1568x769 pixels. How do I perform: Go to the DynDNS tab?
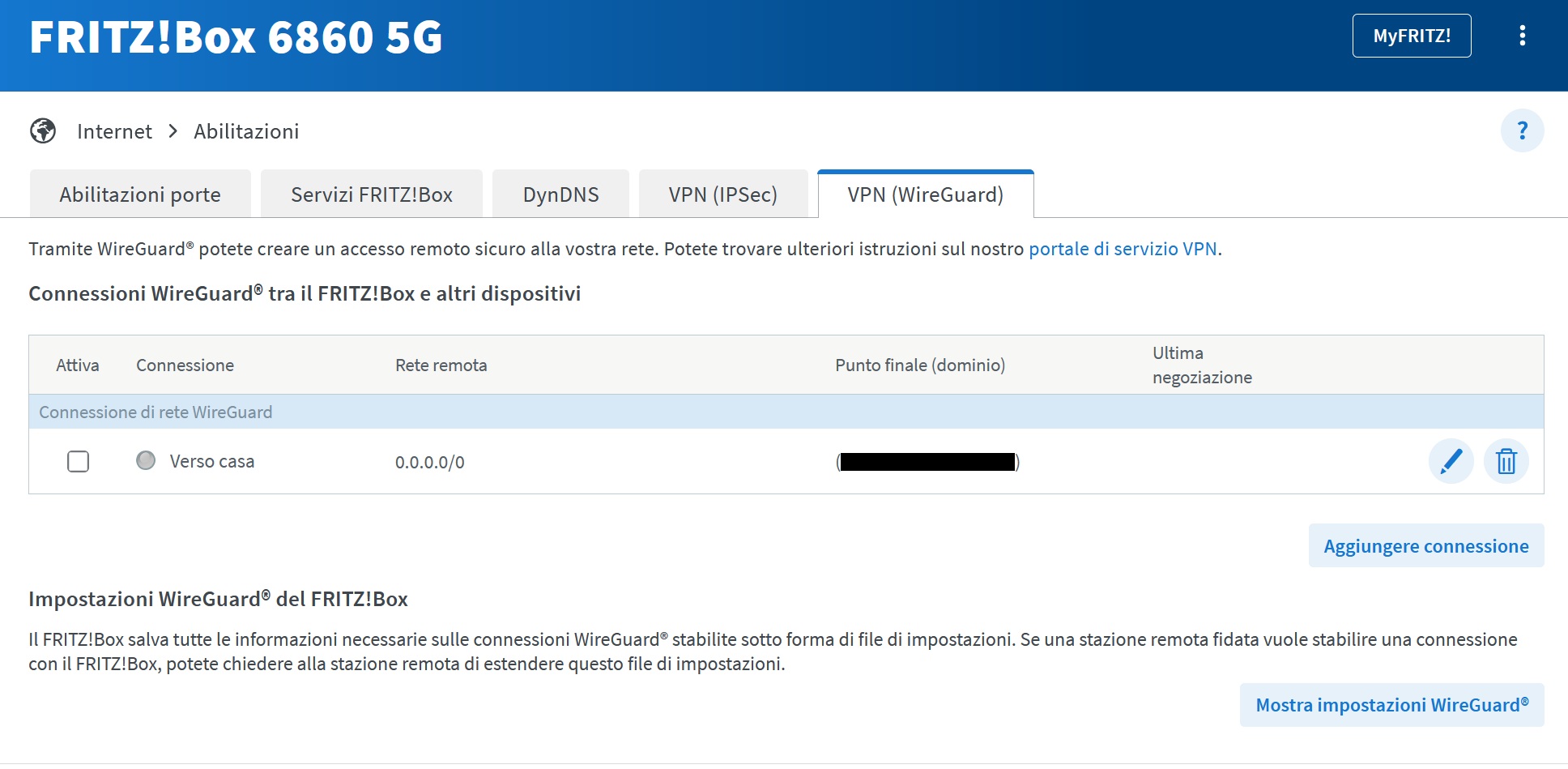[x=560, y=194]
